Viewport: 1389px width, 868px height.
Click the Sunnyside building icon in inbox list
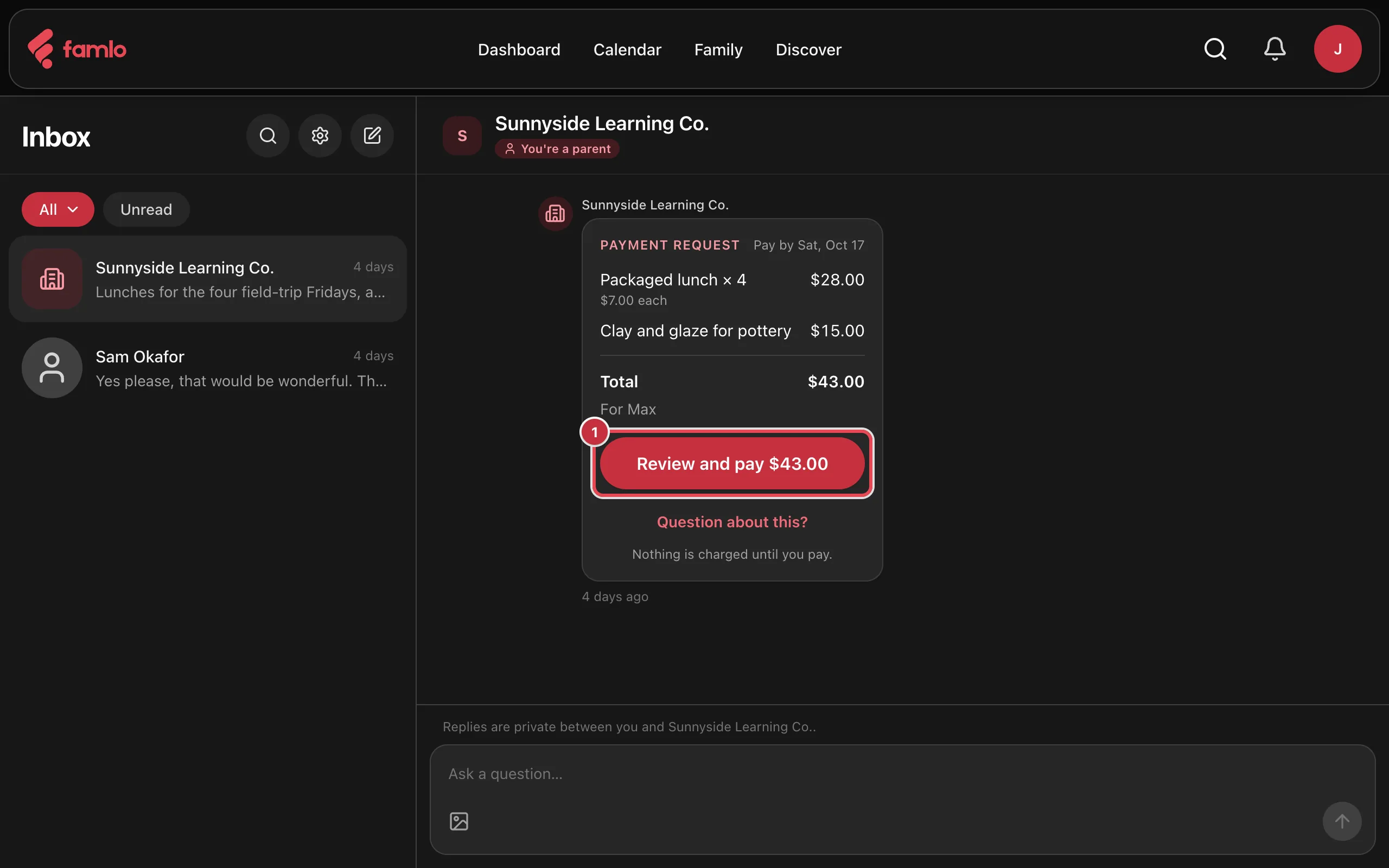point(52,279)
